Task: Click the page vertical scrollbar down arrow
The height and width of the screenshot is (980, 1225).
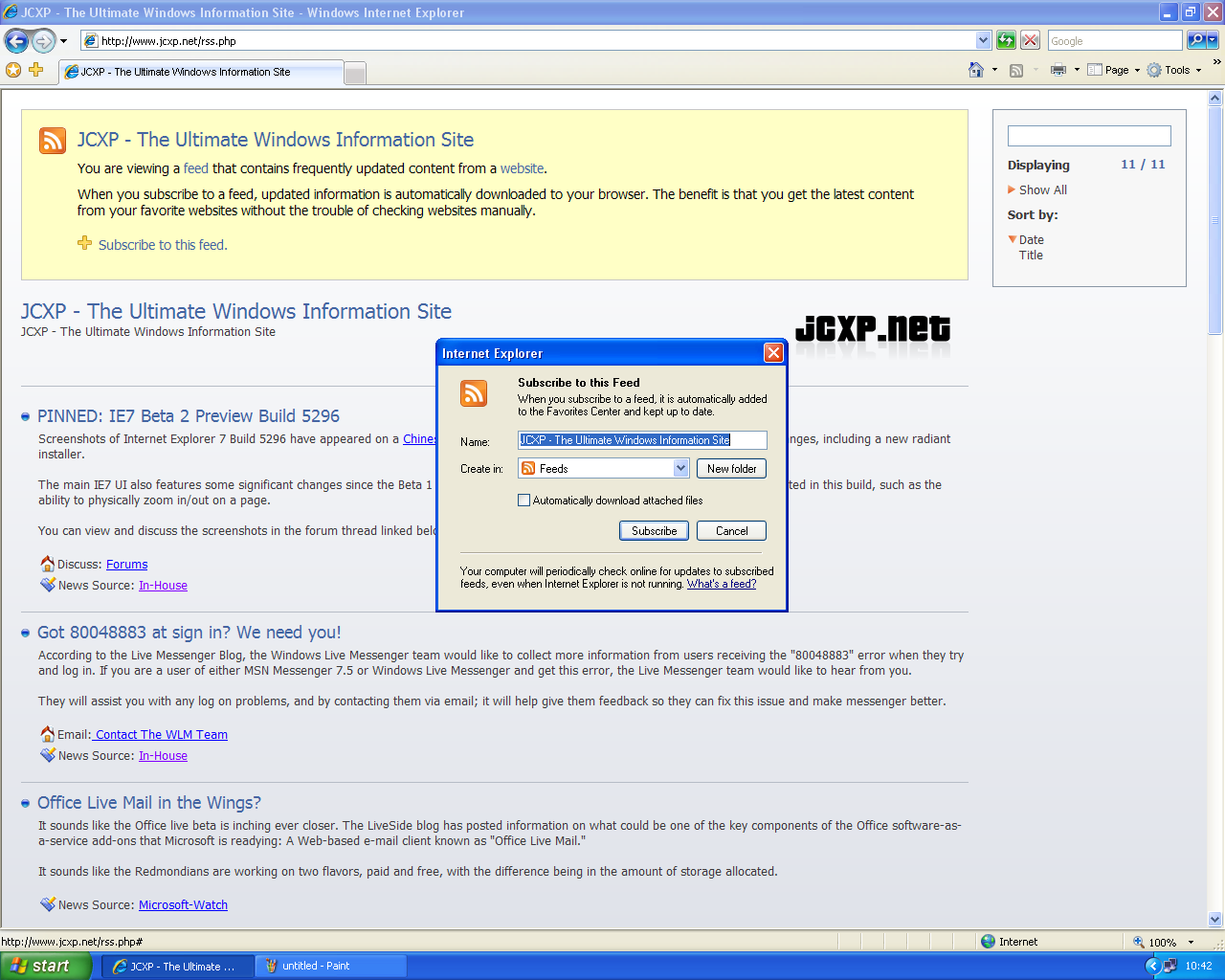Action: 1215,919
